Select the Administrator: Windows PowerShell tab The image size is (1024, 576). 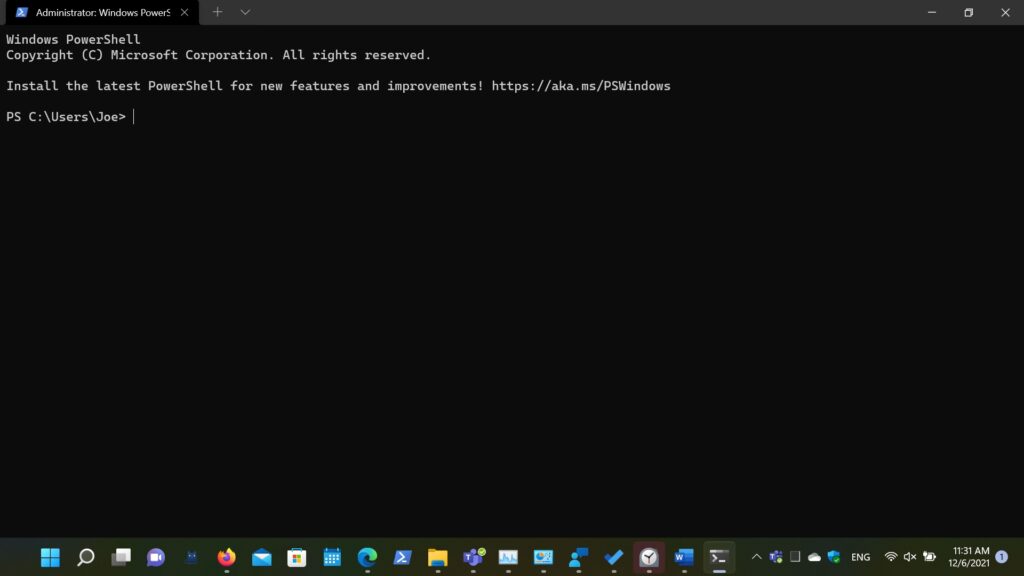[x=95, y=12]
